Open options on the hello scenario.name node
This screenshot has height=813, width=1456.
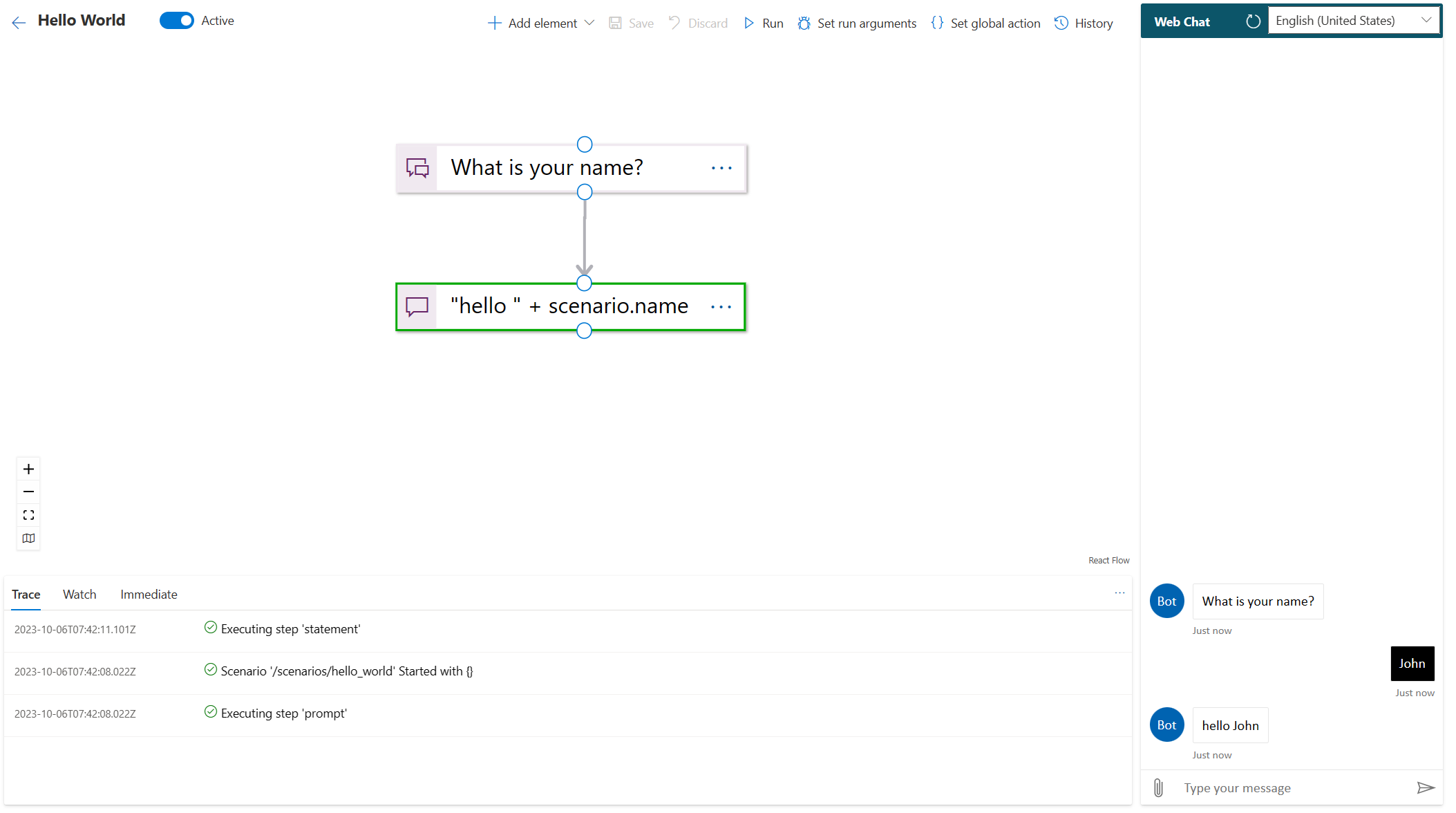[721, 306]
